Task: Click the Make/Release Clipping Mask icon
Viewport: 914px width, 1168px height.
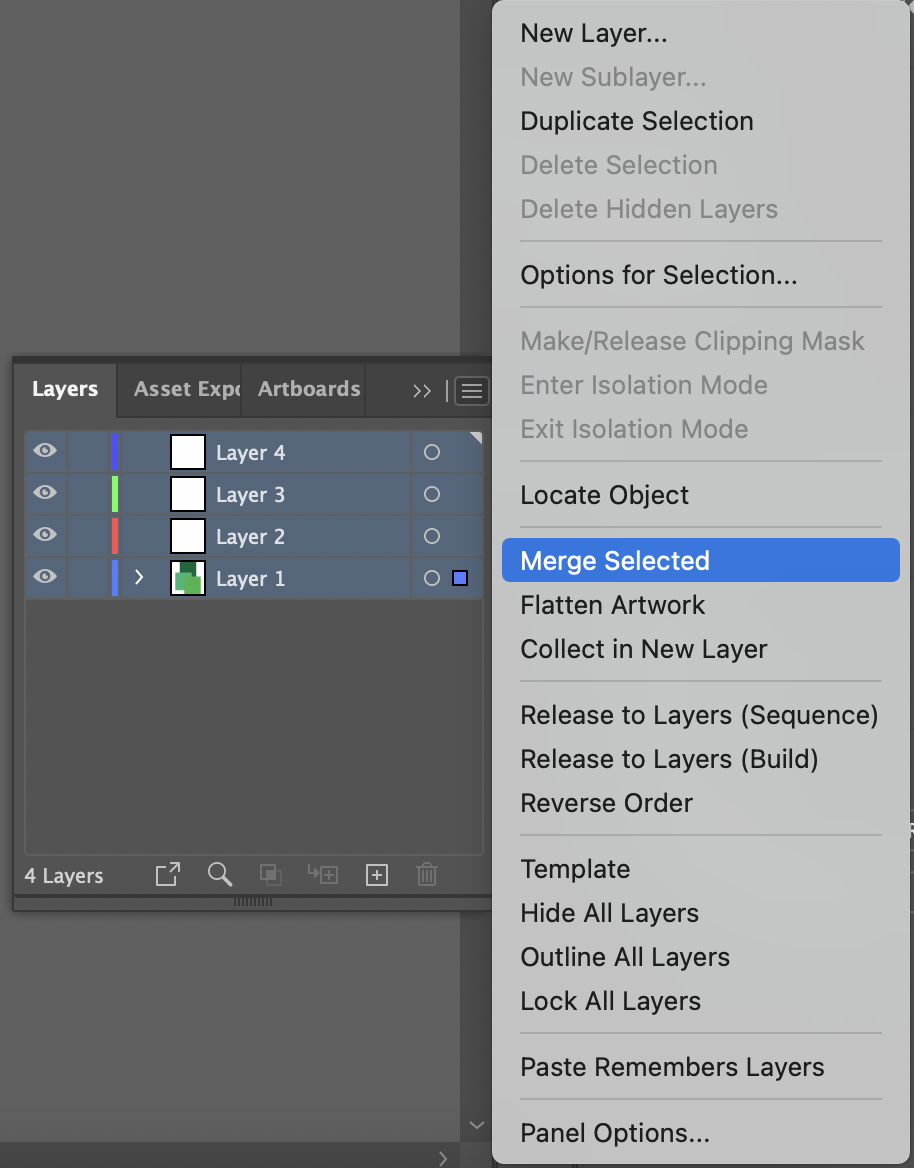Action: [270, 875]
